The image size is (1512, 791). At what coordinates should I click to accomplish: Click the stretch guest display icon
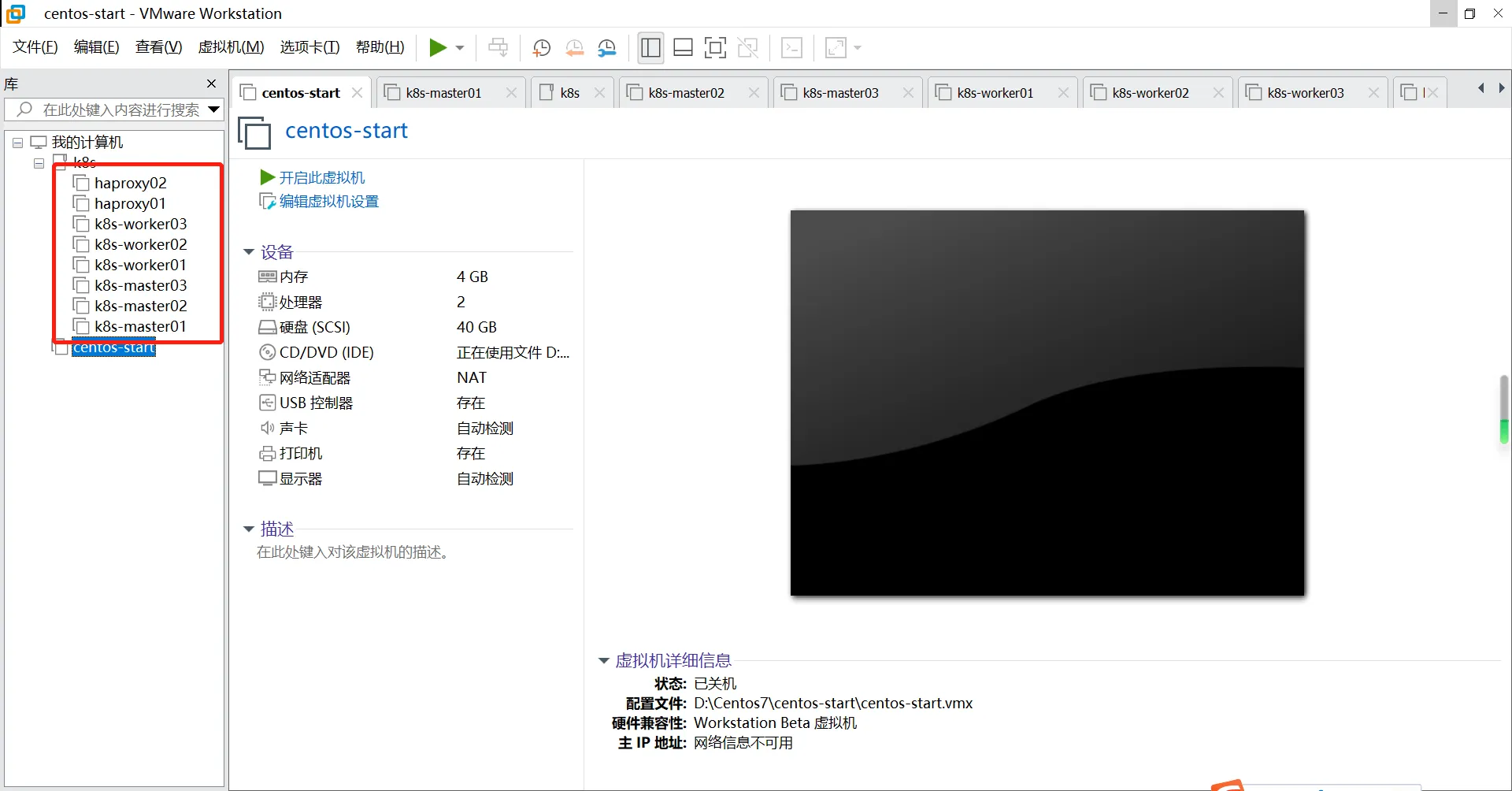click(836, 48)
